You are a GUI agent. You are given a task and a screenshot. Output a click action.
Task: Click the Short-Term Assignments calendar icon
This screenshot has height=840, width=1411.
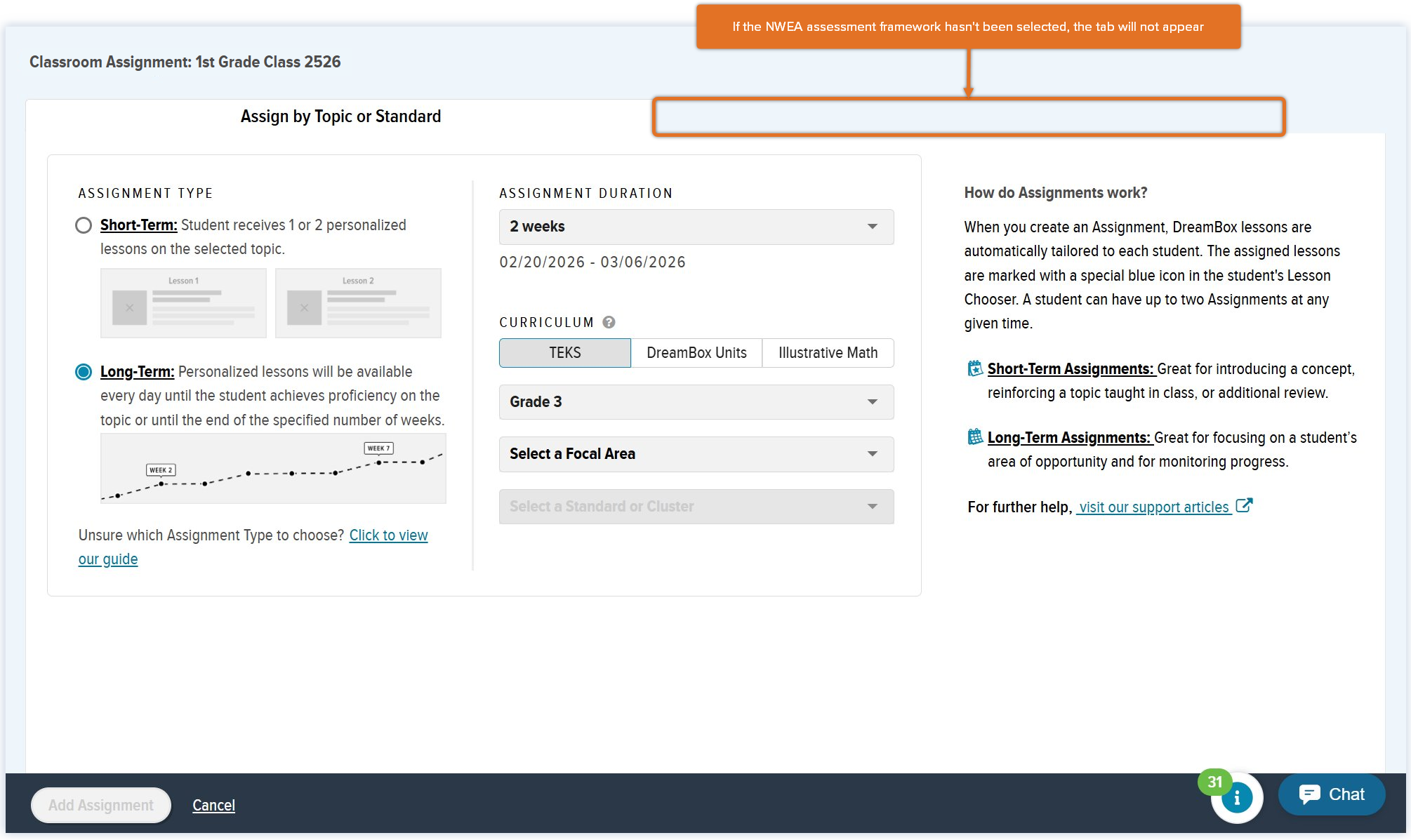[x=974, y=368]
